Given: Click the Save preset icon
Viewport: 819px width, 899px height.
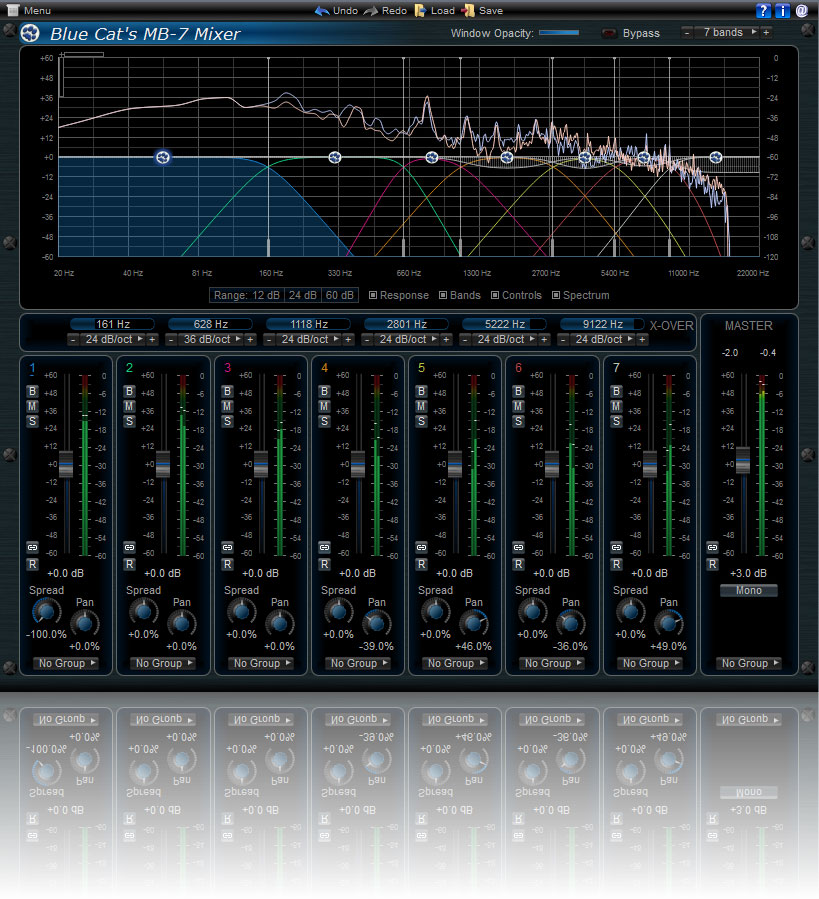Looking at the screenshot, I should coord(468,10).
